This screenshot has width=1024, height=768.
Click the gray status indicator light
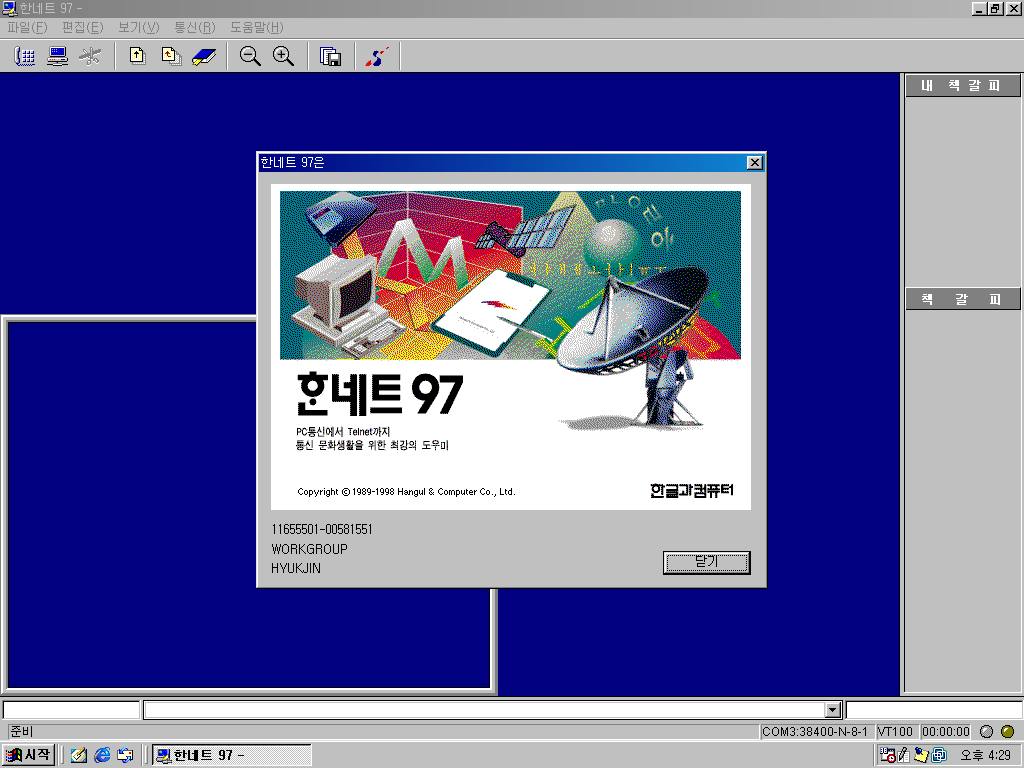(987, 731)
